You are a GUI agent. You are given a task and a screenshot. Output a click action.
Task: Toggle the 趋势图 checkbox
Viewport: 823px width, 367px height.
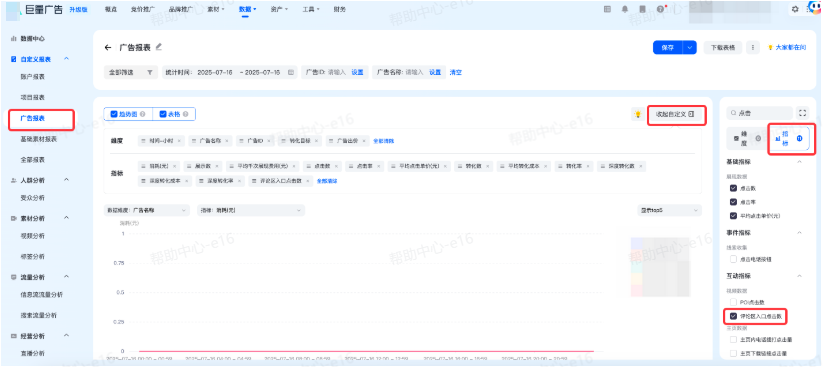tap(114, 114)
